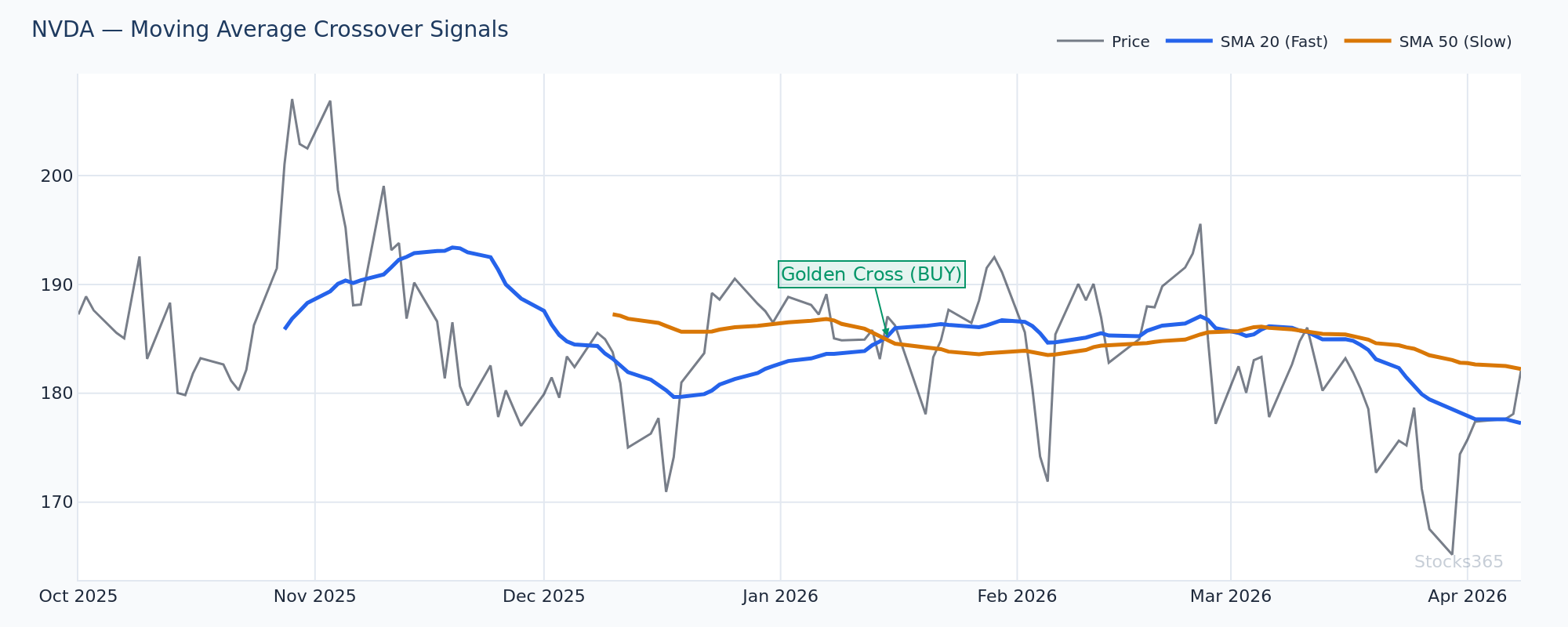Toggle the Price series in legend
Image resolution: width=1568 pixels, height=627 pixels.
click(1130, 42)
